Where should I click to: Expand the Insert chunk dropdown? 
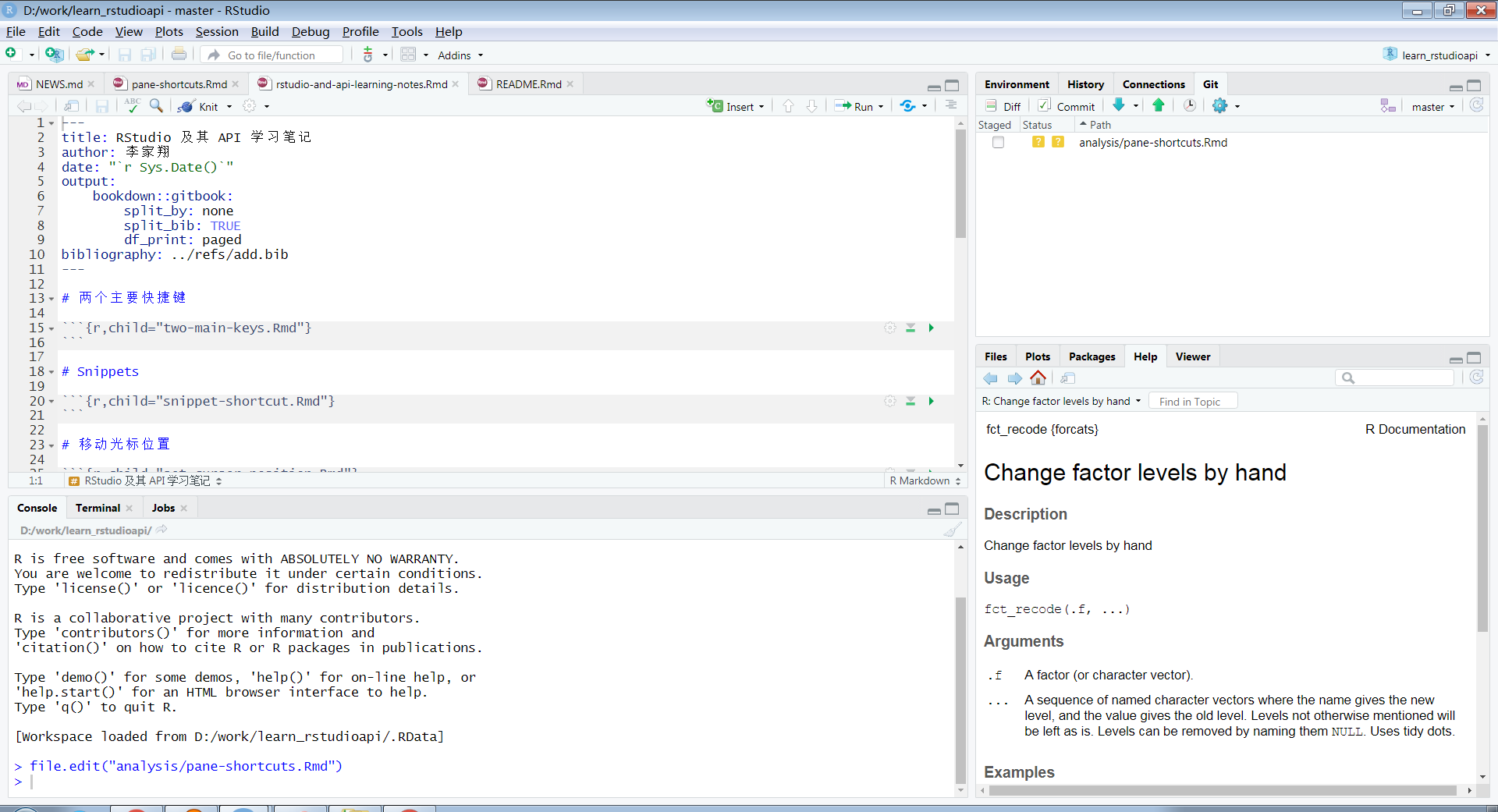[761, 107]
